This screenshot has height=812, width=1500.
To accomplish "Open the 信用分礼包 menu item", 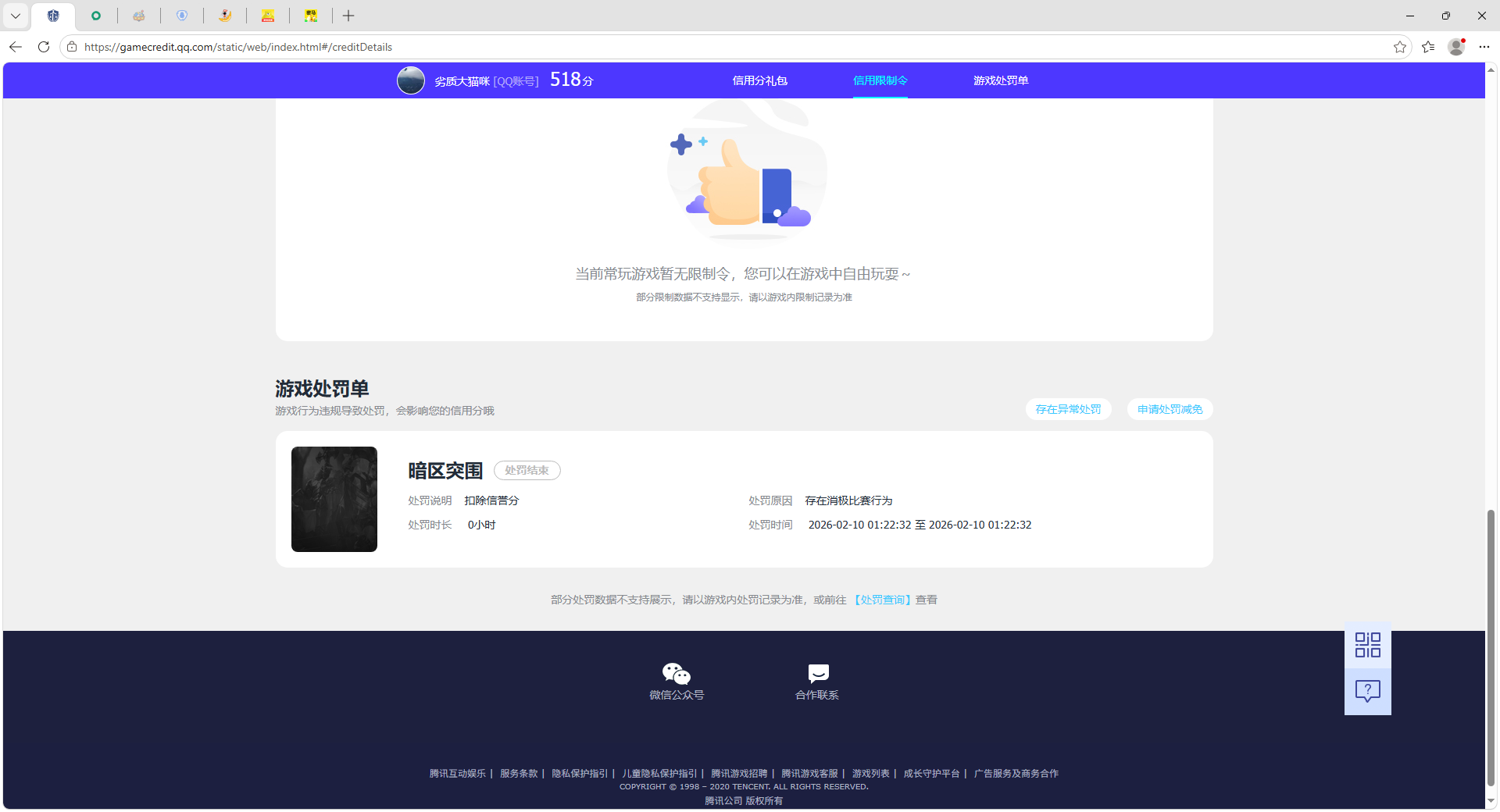I will (x=759, y=80).
